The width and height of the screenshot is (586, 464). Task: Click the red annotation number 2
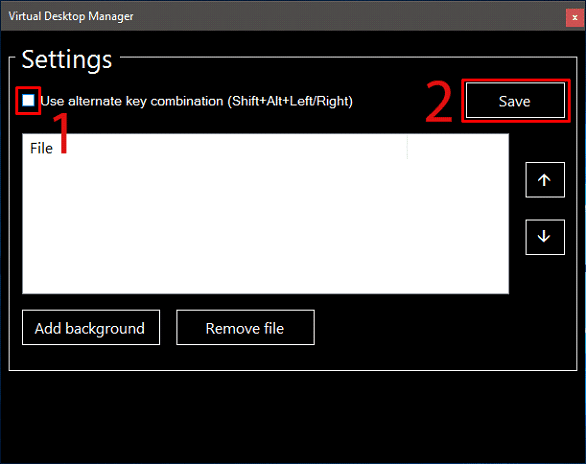click(439, 102)
